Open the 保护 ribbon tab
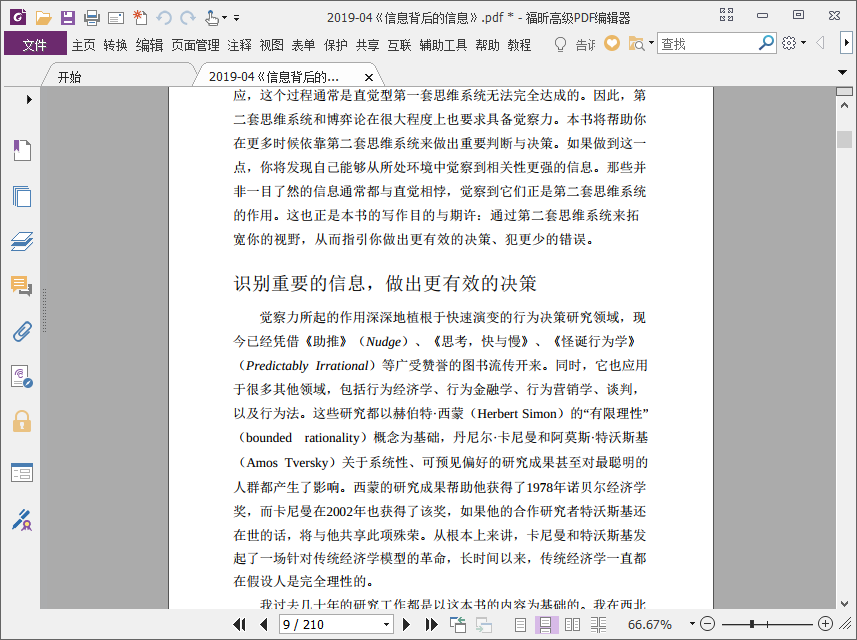 [336, 45]
